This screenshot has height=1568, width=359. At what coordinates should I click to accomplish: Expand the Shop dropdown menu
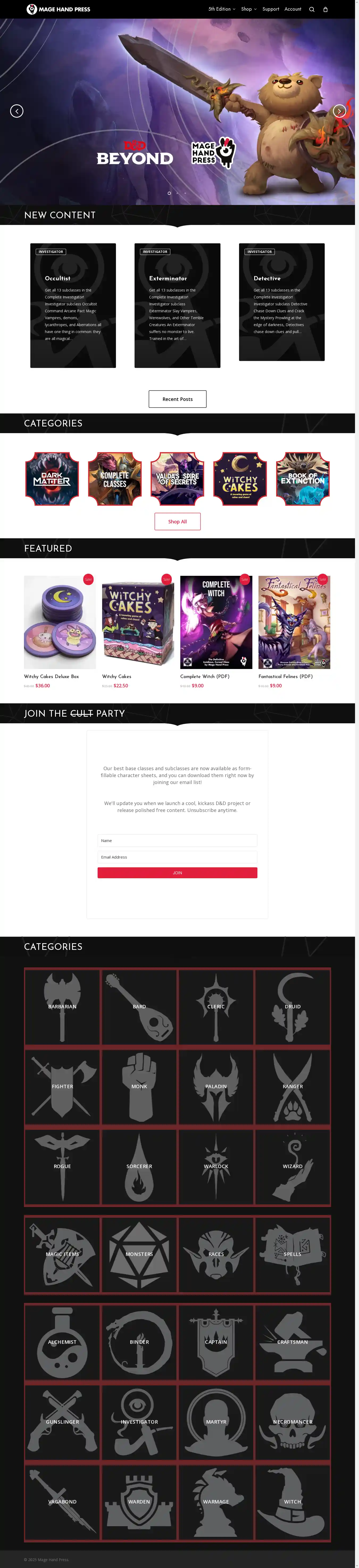[249, 9]
